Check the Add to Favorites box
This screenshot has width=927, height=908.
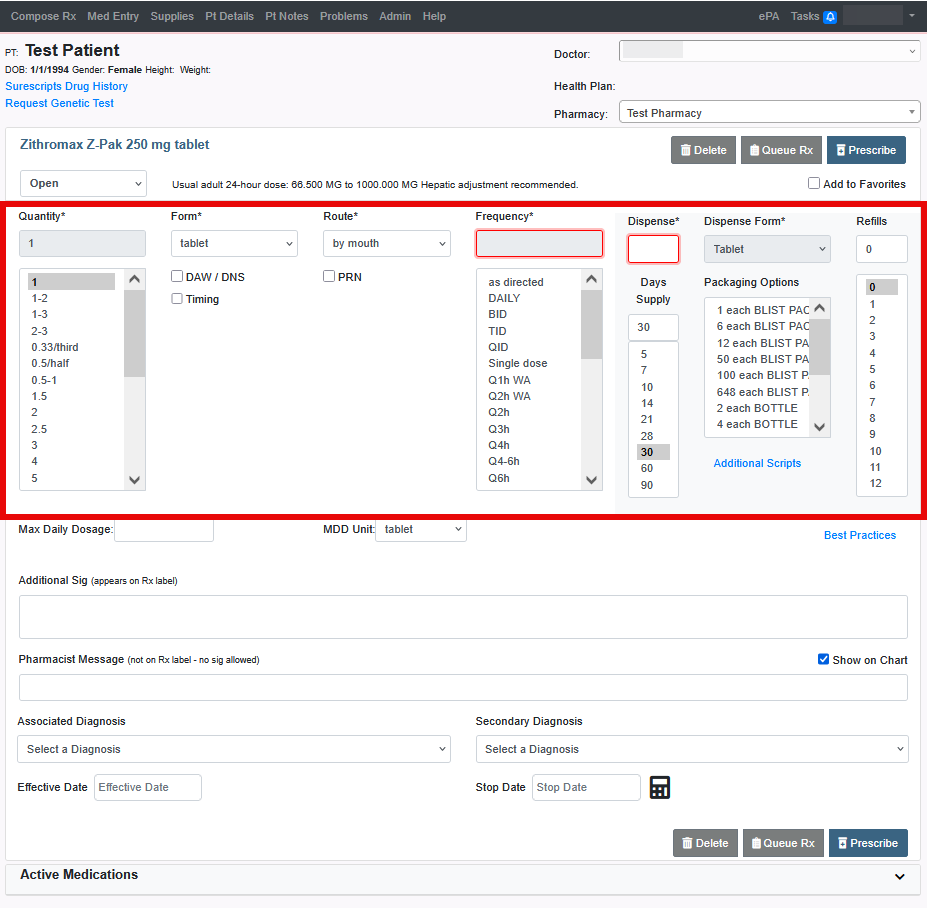(816, 184)
